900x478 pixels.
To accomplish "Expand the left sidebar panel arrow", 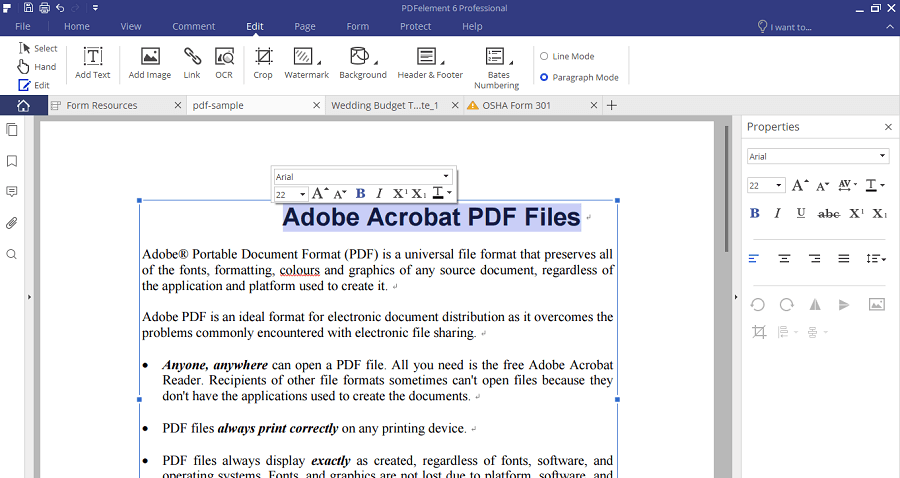I will [x=29, y=297].
